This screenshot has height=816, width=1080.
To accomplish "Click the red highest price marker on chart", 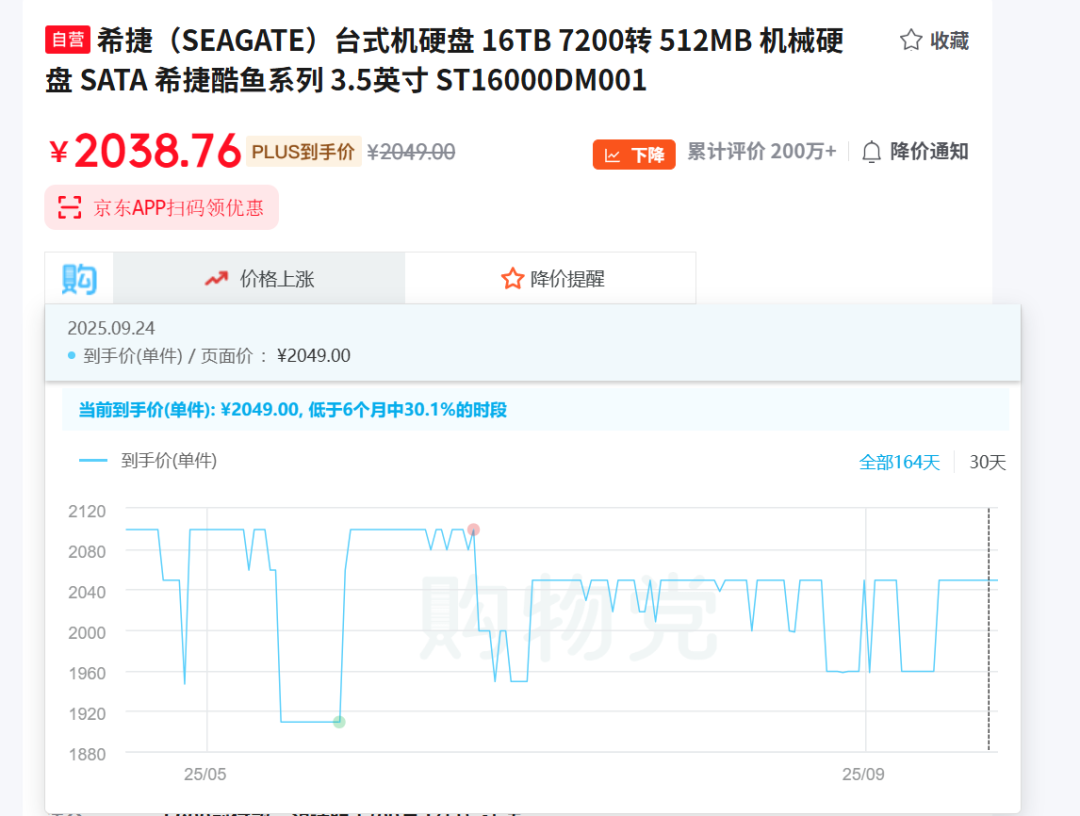I will (x=473, y=530).
